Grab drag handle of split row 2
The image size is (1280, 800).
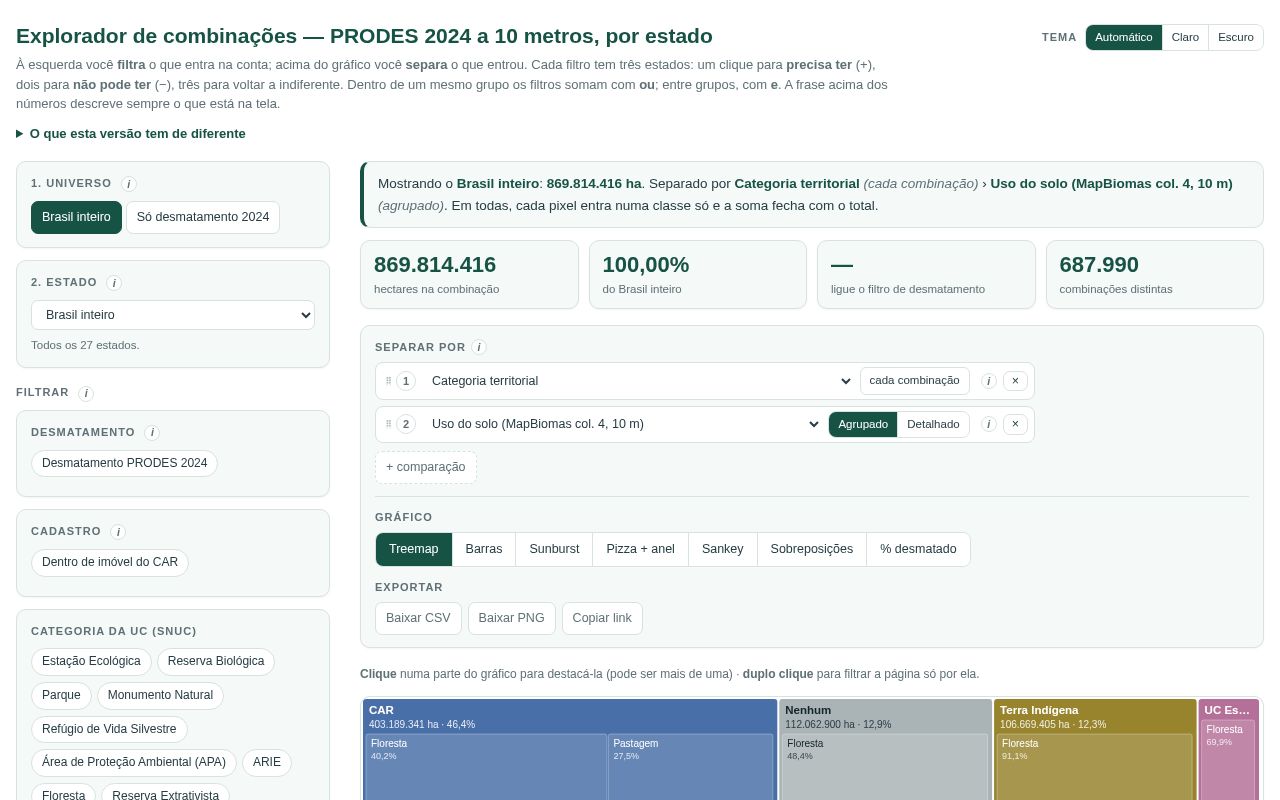tap(388, 424)
